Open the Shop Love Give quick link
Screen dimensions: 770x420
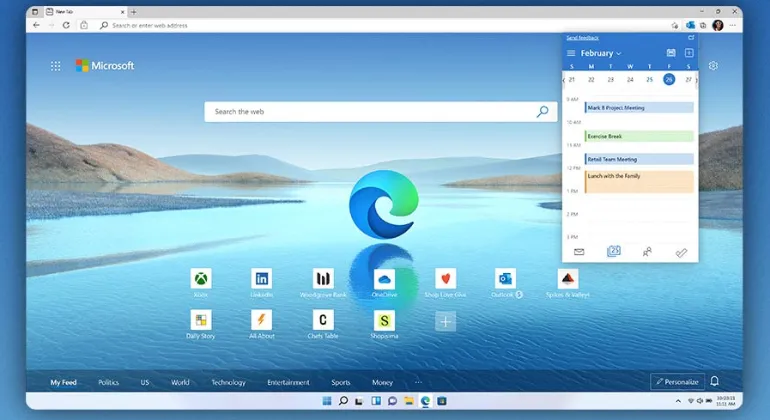445,279
